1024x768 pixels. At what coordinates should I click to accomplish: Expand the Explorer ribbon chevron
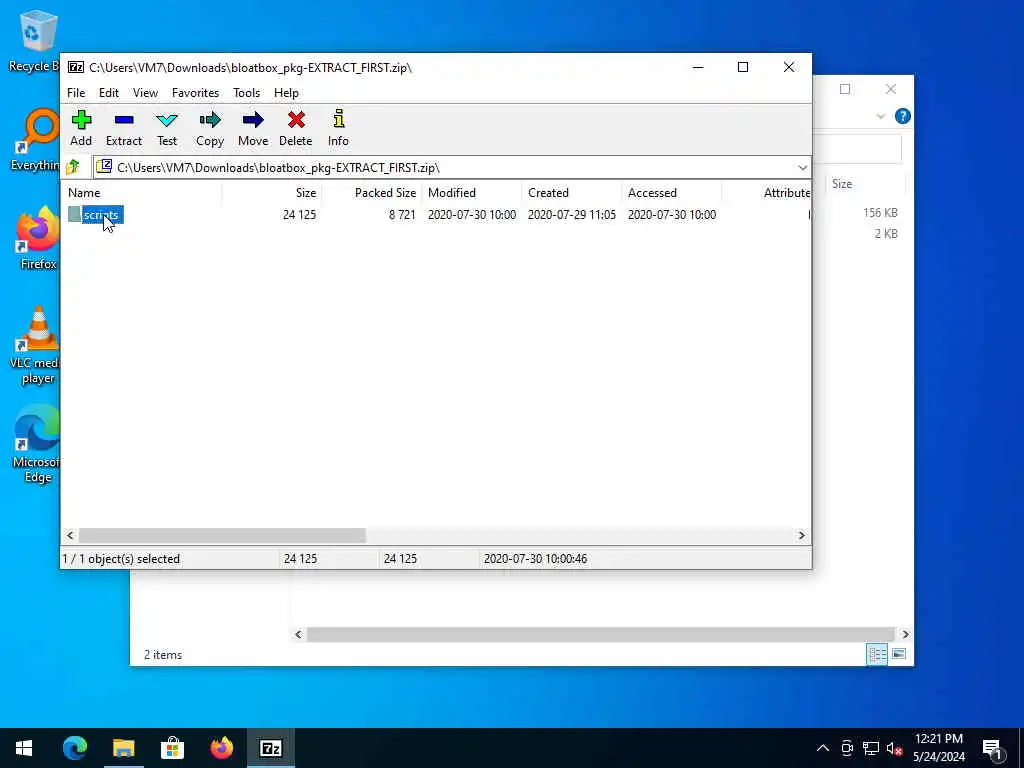click(880, 116)
